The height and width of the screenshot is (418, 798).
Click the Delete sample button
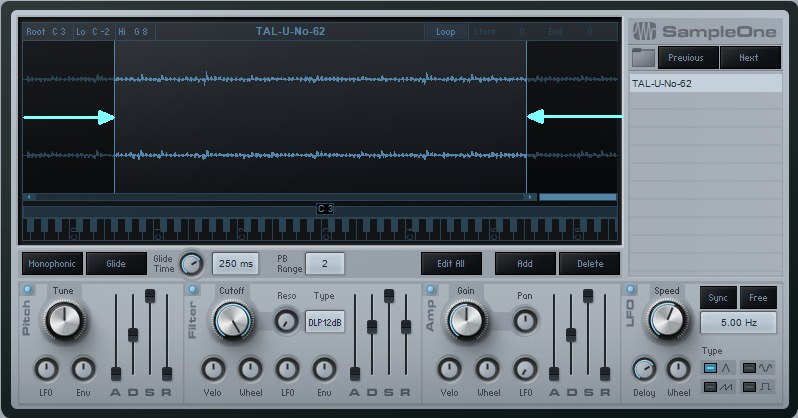[x=590, y=264]
